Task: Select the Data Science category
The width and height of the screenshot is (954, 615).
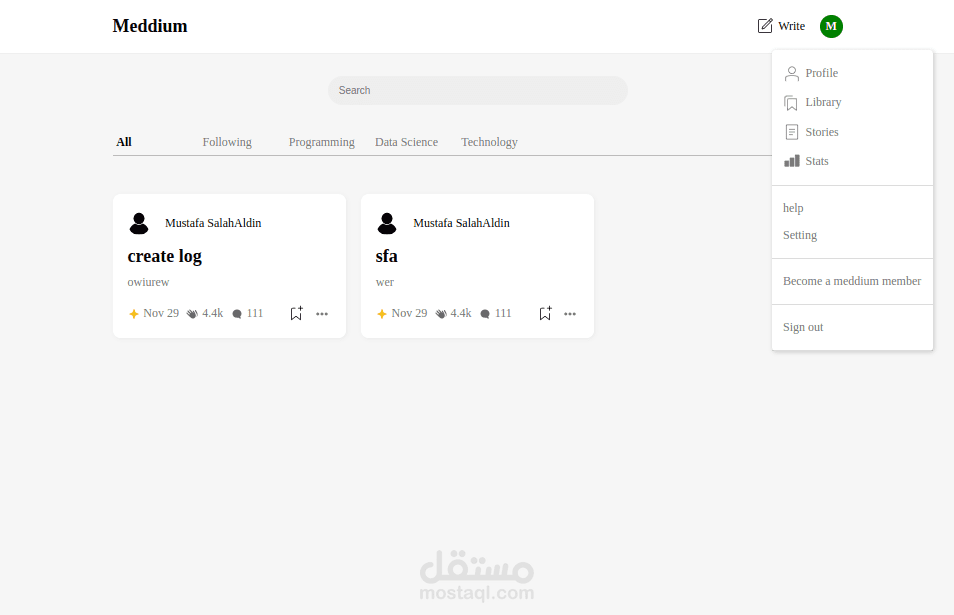Action: coord(406,141)
